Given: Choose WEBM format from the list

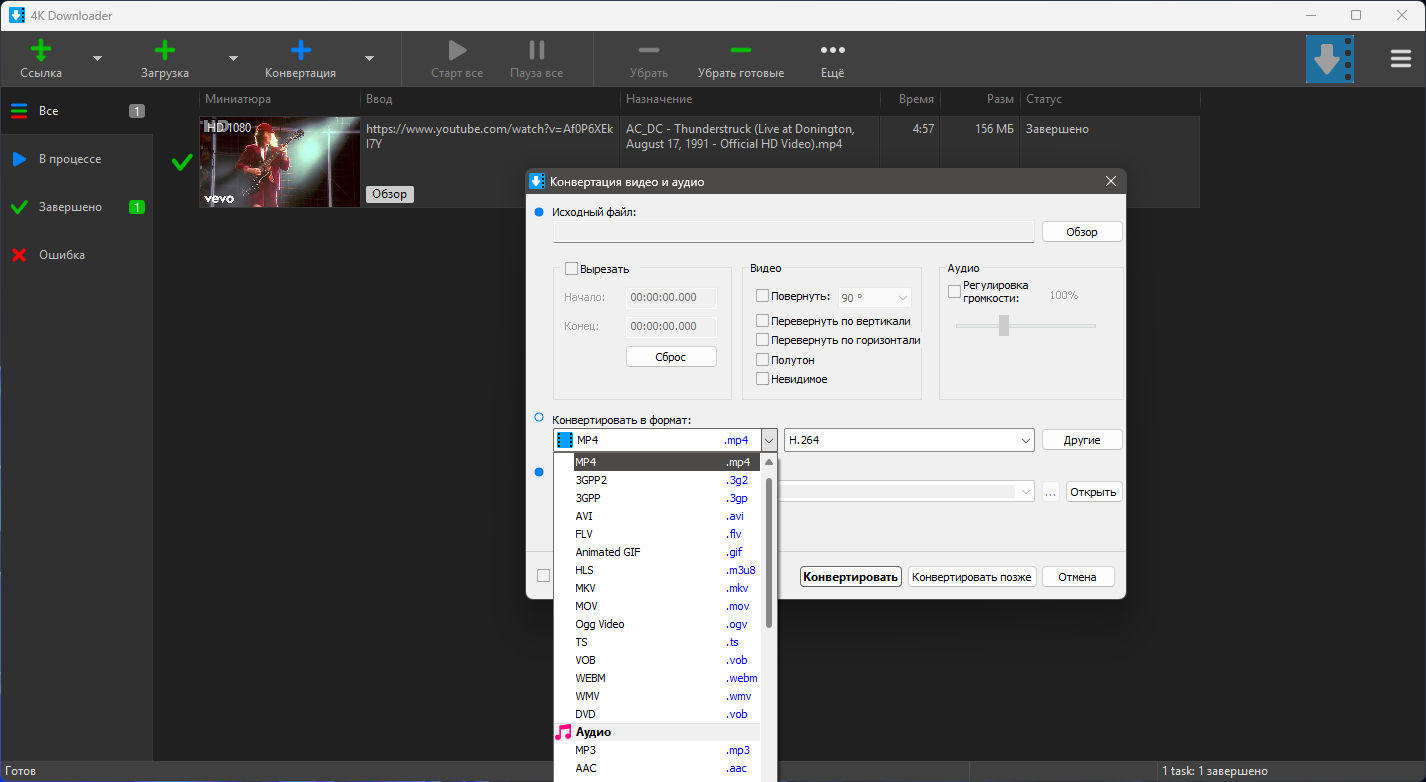Looking at the screenshot, I should click(x=657, y=678).
